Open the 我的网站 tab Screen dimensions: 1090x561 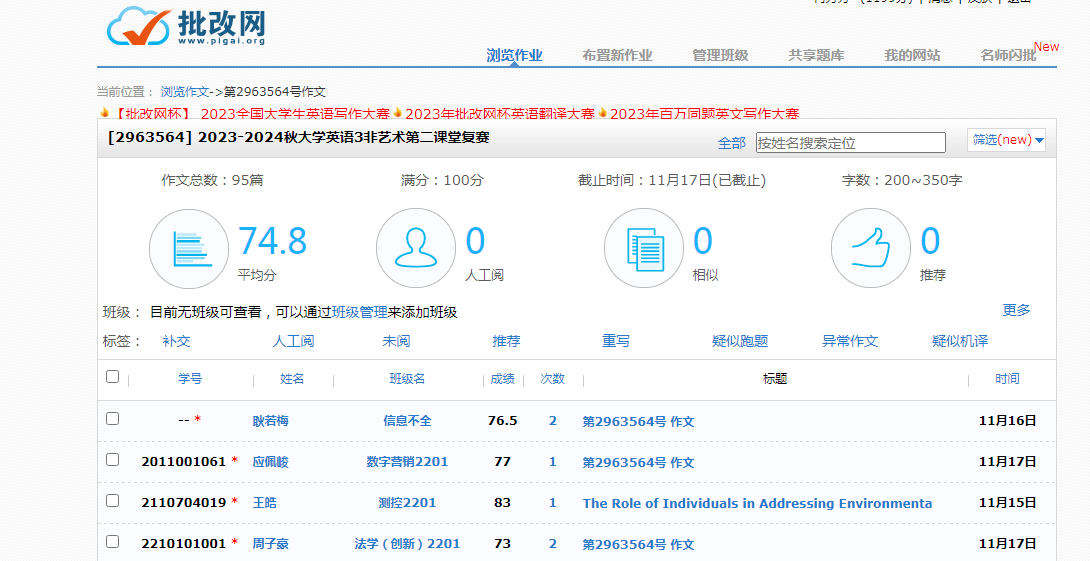[912, 55]
